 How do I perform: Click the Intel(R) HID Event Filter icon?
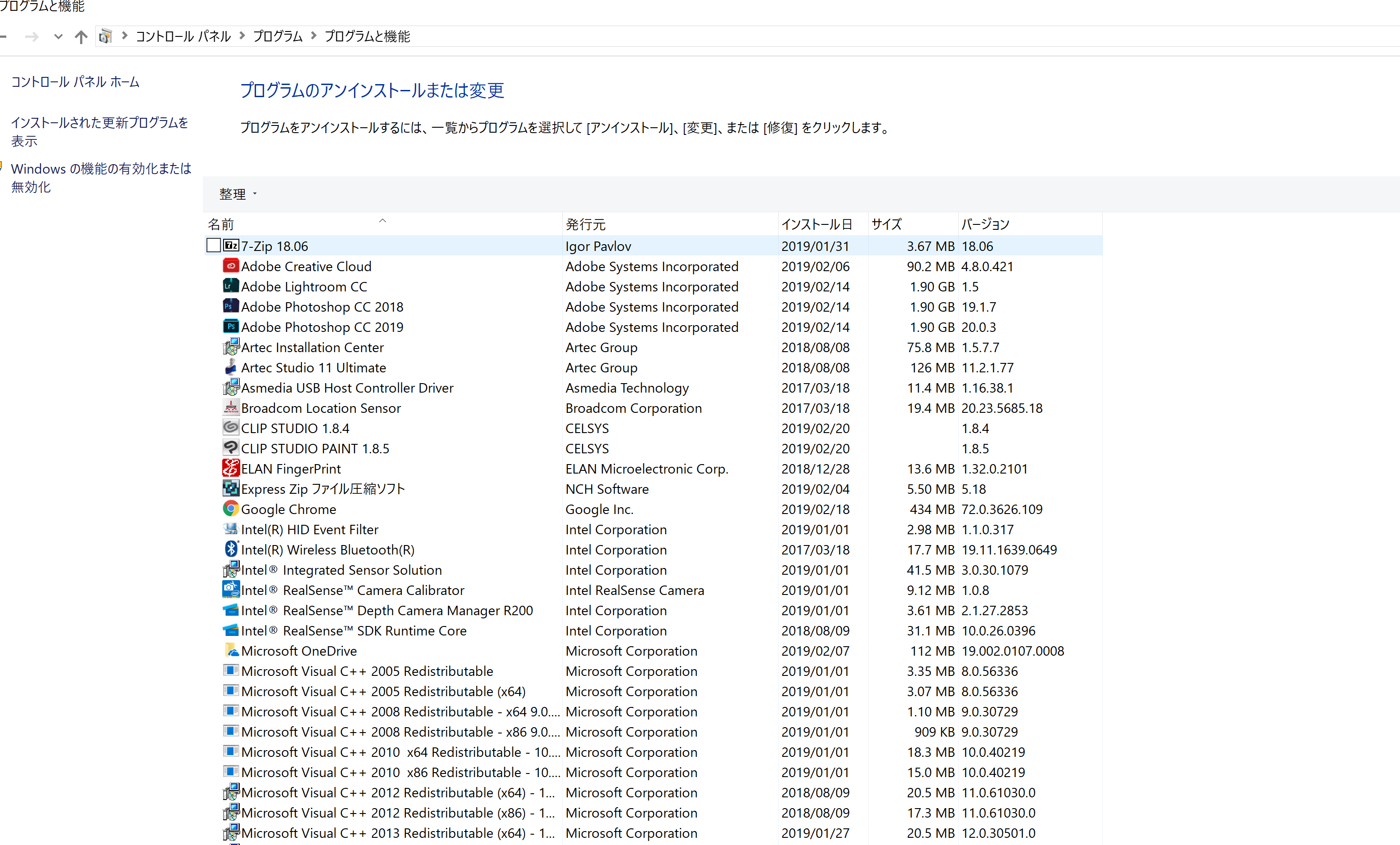[231, 529]
